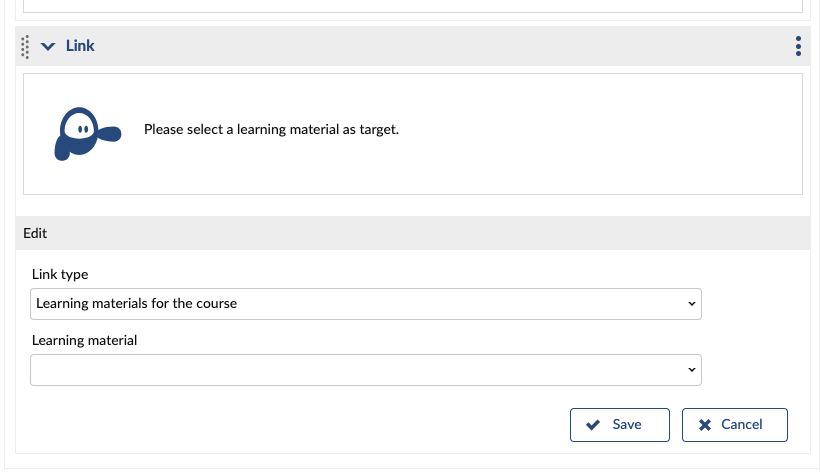Click the Learning material label
The width and height of the screenshot is (821, 473).
[84, 340]
